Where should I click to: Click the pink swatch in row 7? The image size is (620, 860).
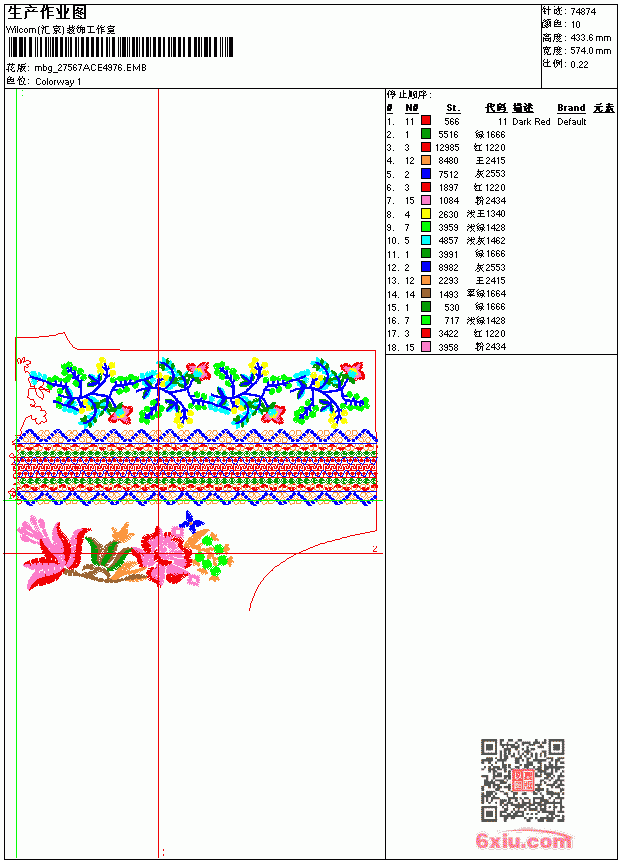click(426, 200)
